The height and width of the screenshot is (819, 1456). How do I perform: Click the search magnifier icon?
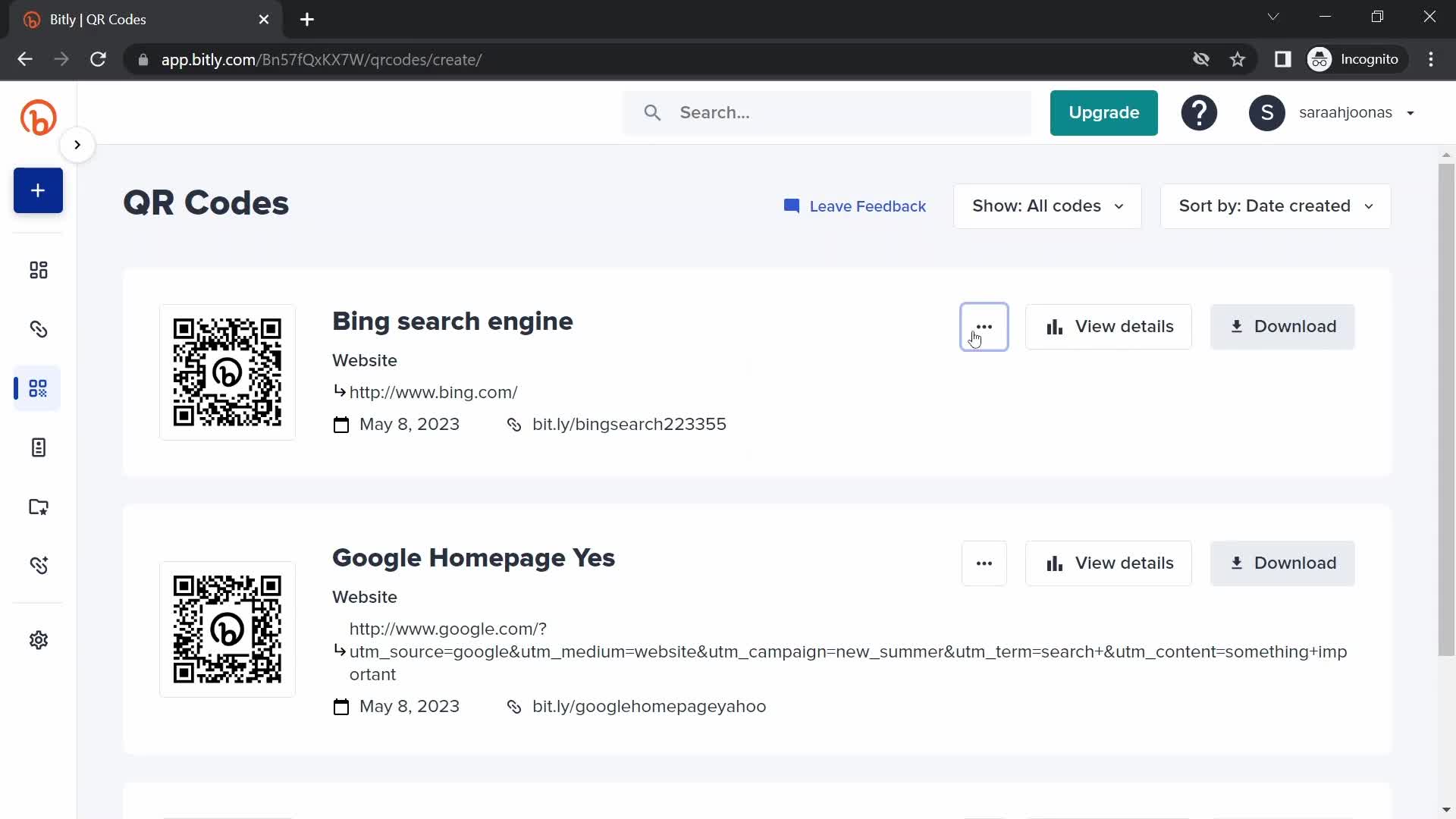click(652, 113)
